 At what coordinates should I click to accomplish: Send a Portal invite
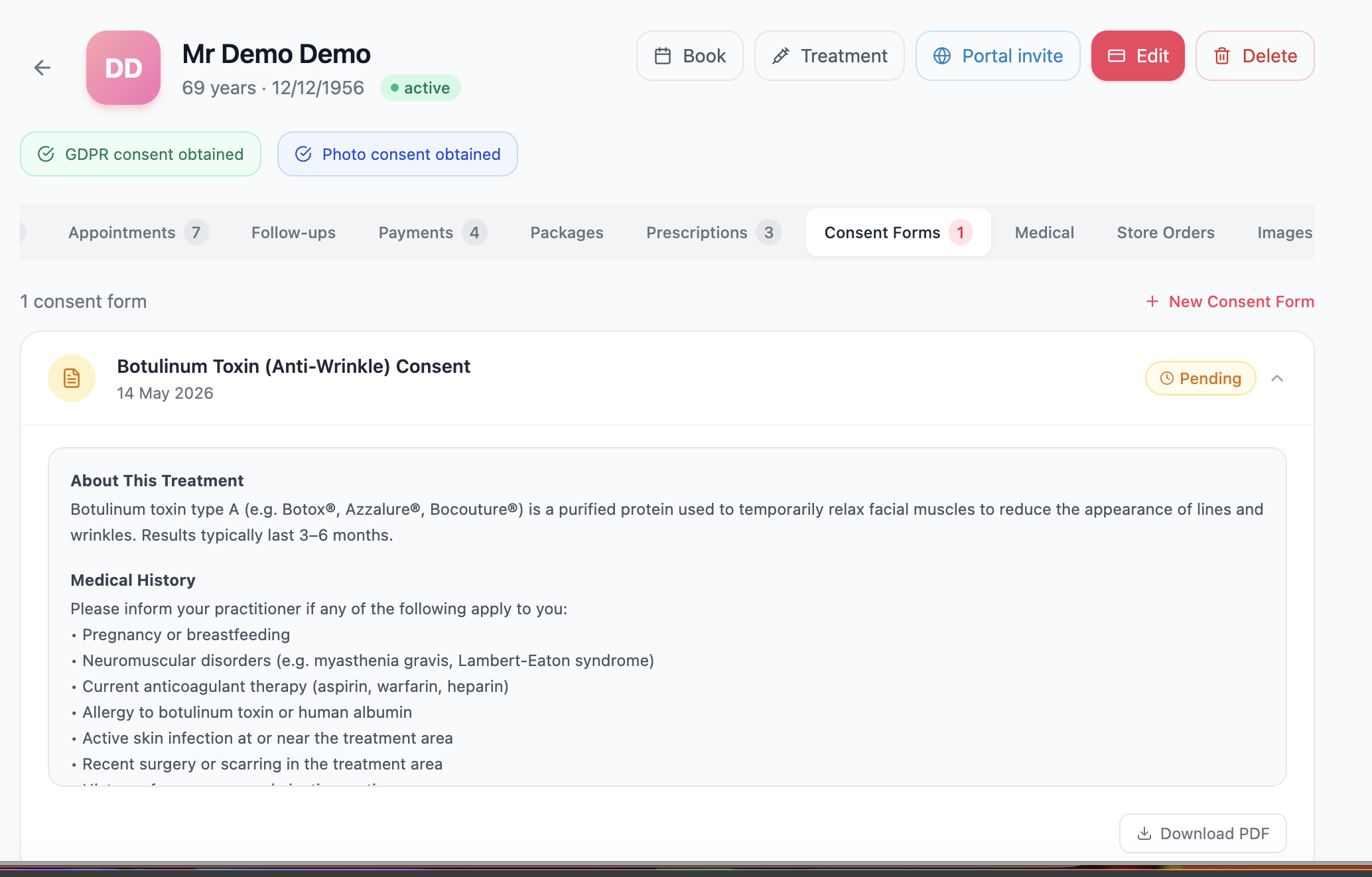point(998,56)
